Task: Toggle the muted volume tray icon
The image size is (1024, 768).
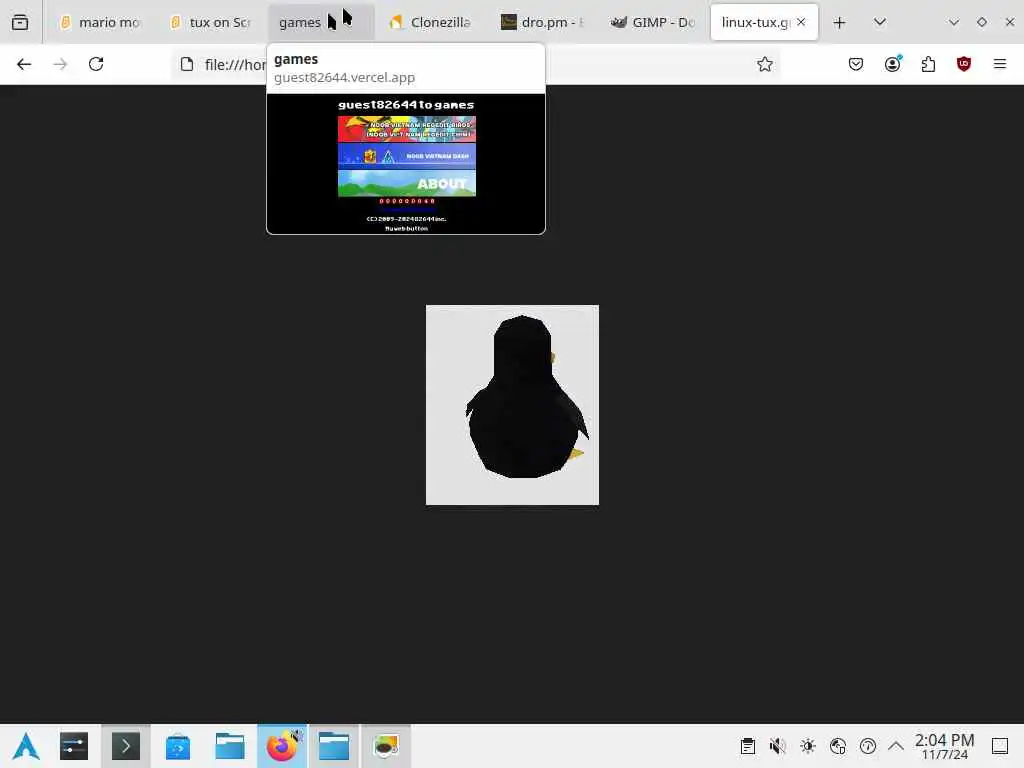Action: tap(777, 746)
